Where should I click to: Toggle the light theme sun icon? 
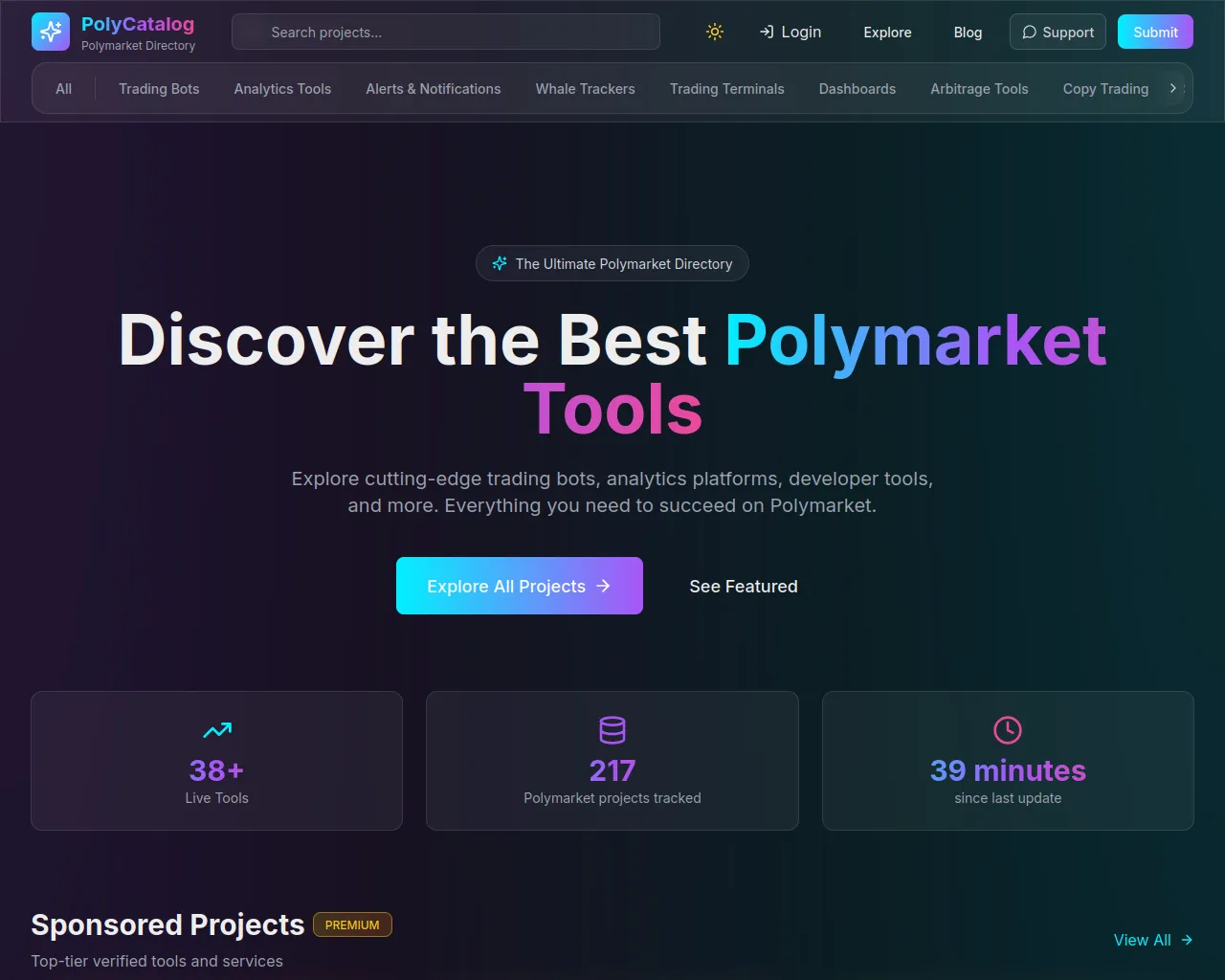click(715, 32)
